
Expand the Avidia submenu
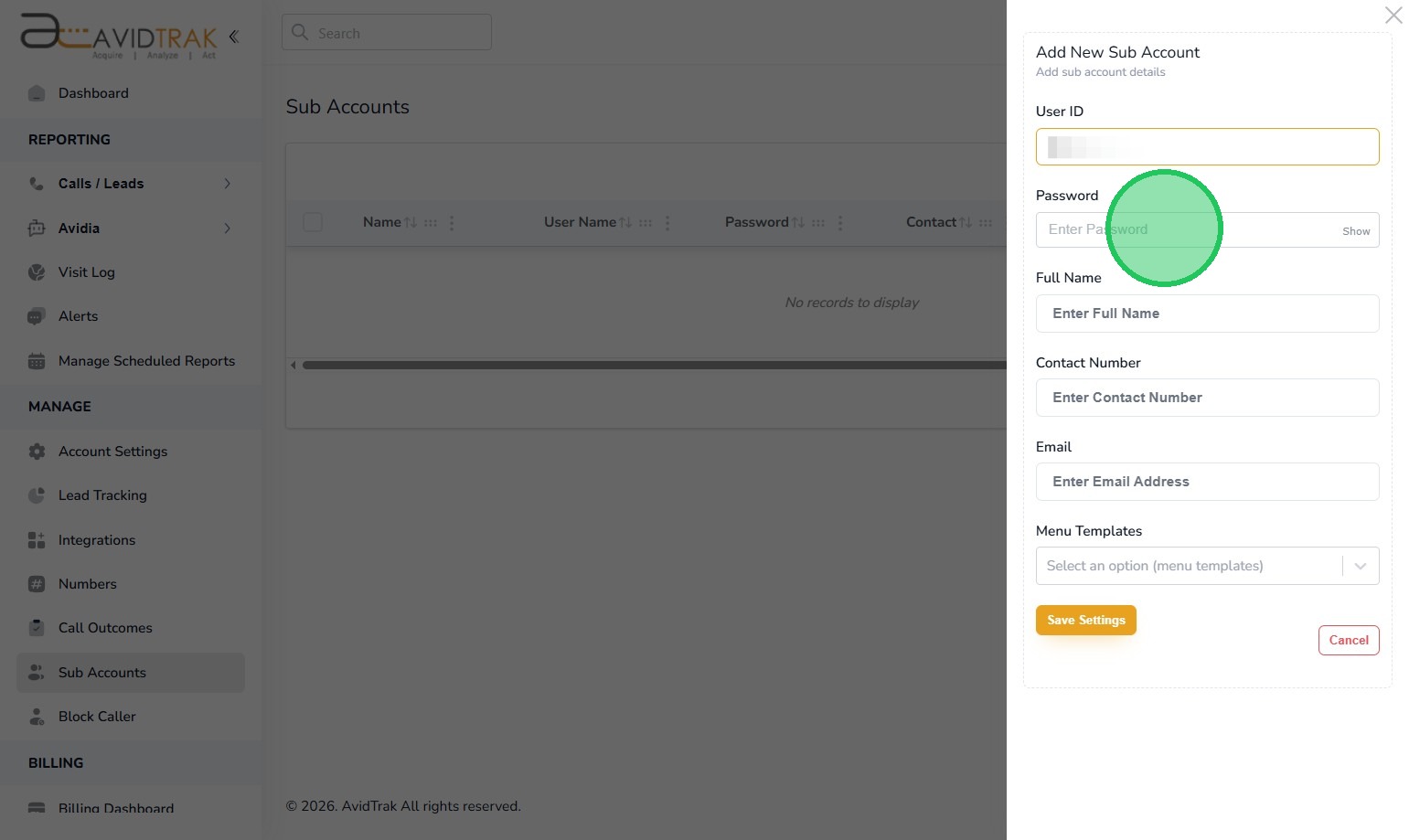pos(227,229)
